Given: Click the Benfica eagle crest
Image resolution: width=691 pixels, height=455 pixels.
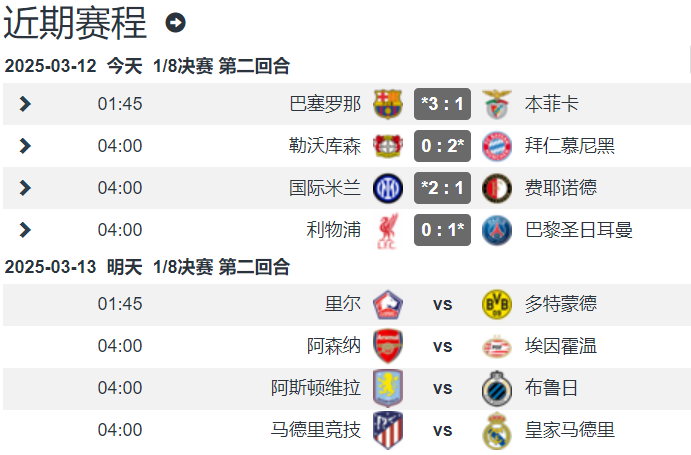Looking at the screenshot, I should [x=497, y=104].
